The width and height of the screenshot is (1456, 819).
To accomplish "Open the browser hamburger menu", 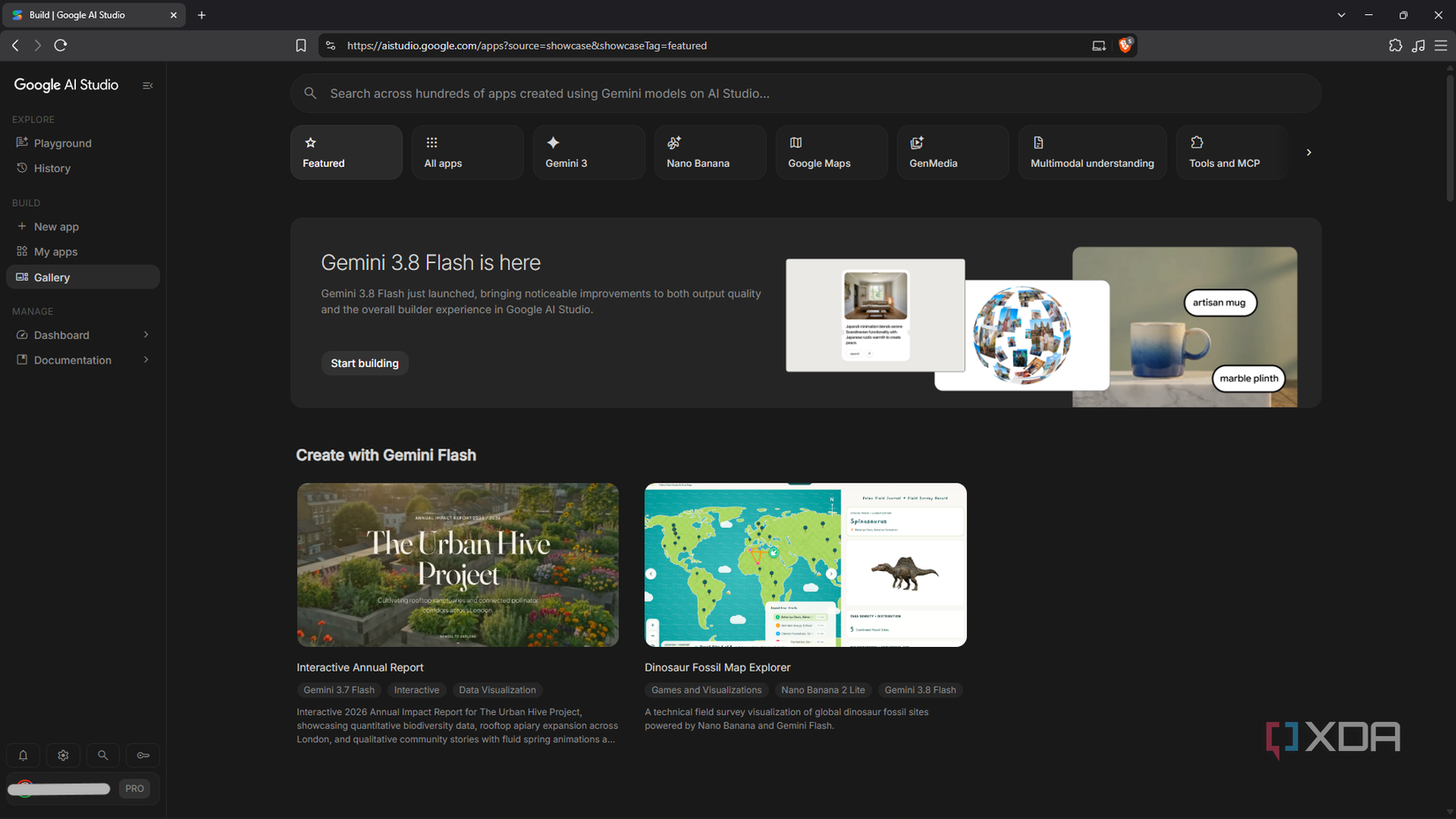I will [x=1441, y=45].
